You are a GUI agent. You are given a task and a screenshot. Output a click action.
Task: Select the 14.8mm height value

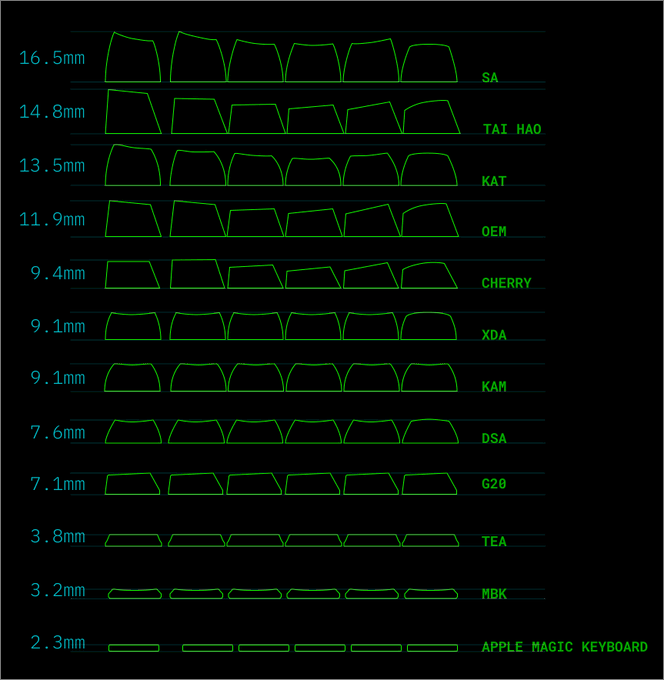(52, 112)
